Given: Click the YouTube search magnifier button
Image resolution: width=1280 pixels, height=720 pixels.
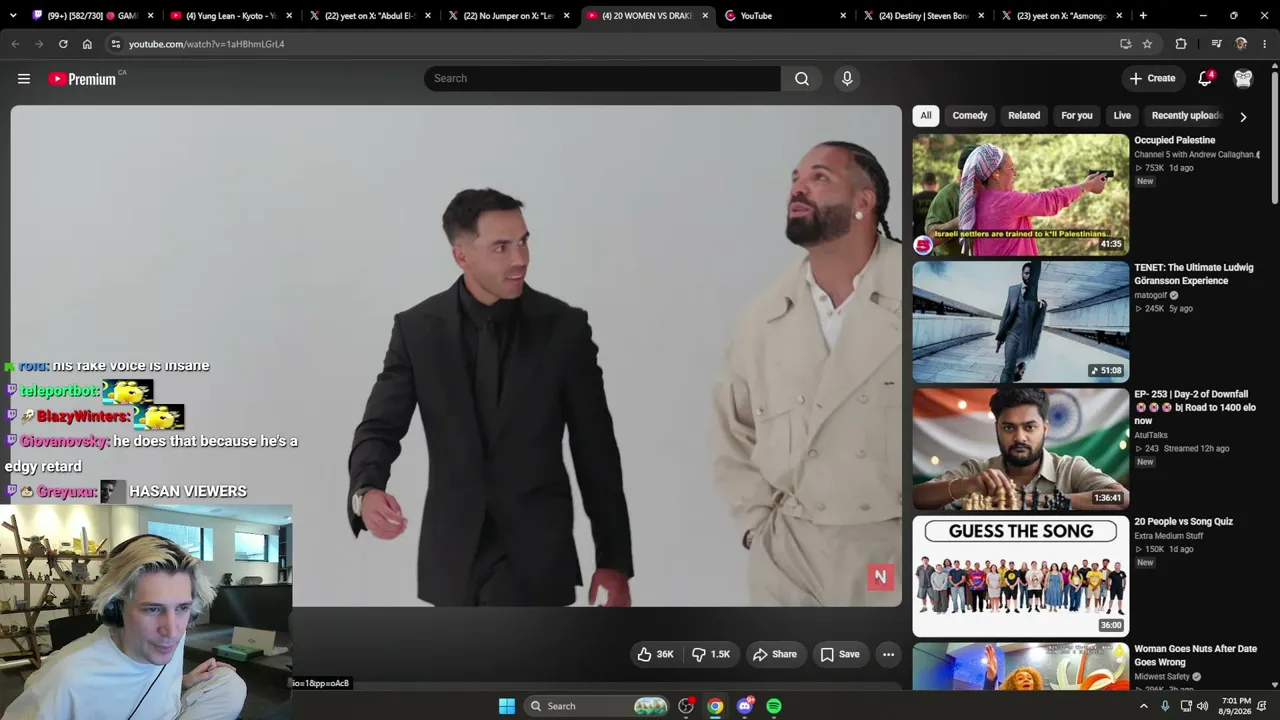Looking at the screenshot, I should (802, 79).
